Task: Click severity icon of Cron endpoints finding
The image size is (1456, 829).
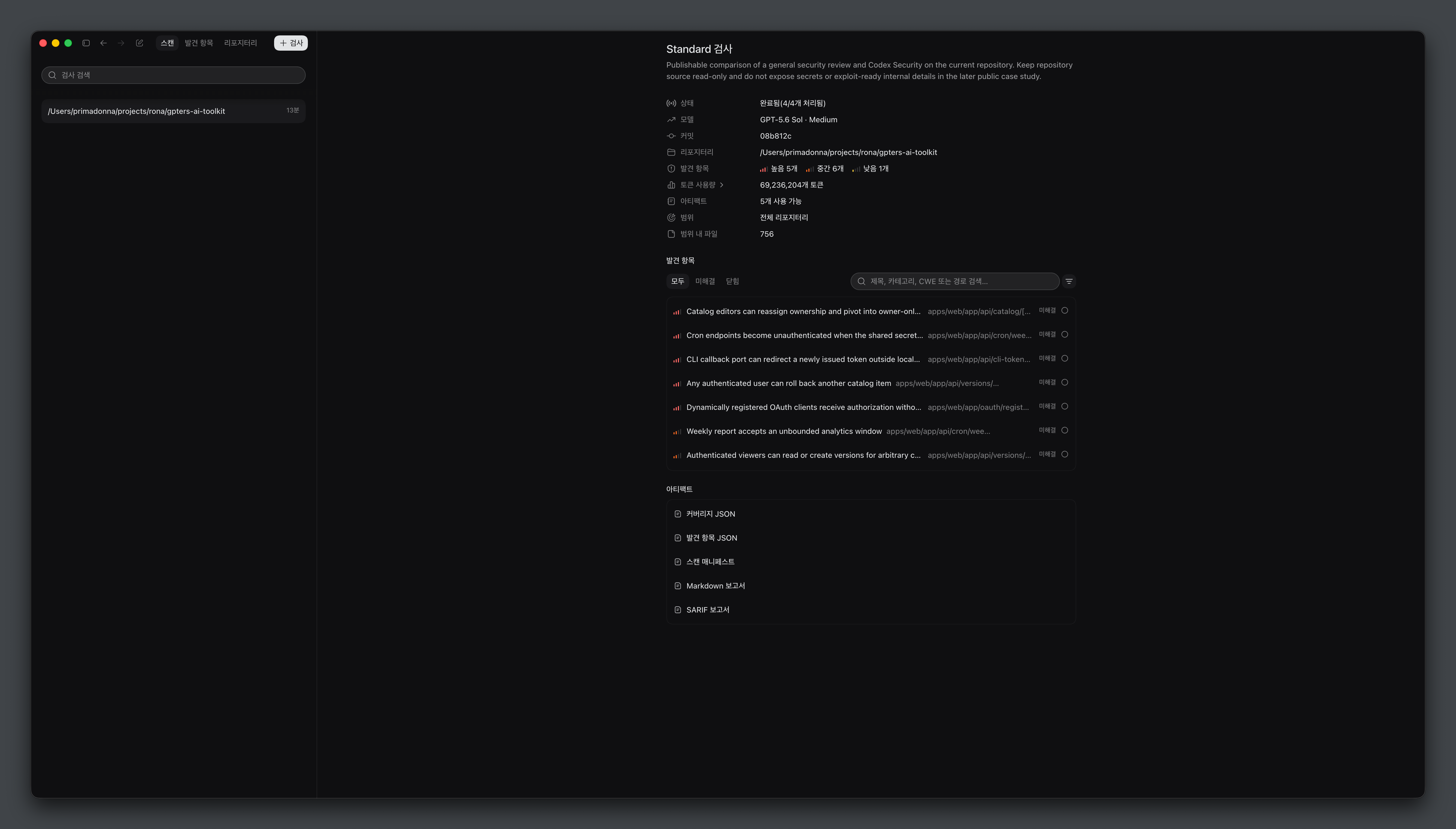Action: 677,336
